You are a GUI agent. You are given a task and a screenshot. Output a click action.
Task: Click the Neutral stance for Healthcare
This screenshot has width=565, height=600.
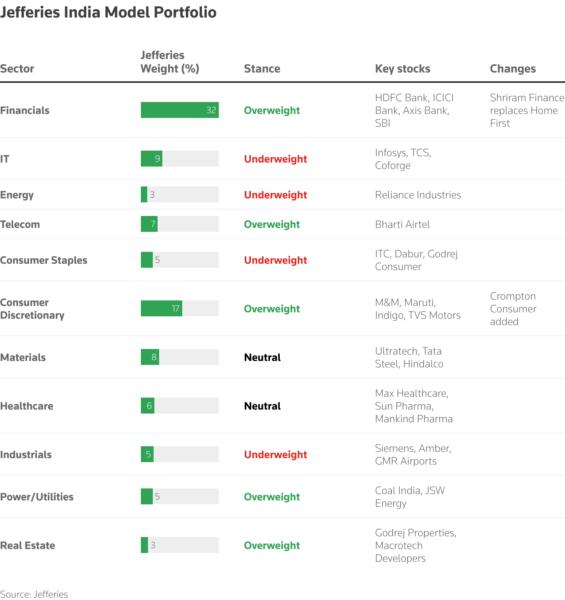262,406
